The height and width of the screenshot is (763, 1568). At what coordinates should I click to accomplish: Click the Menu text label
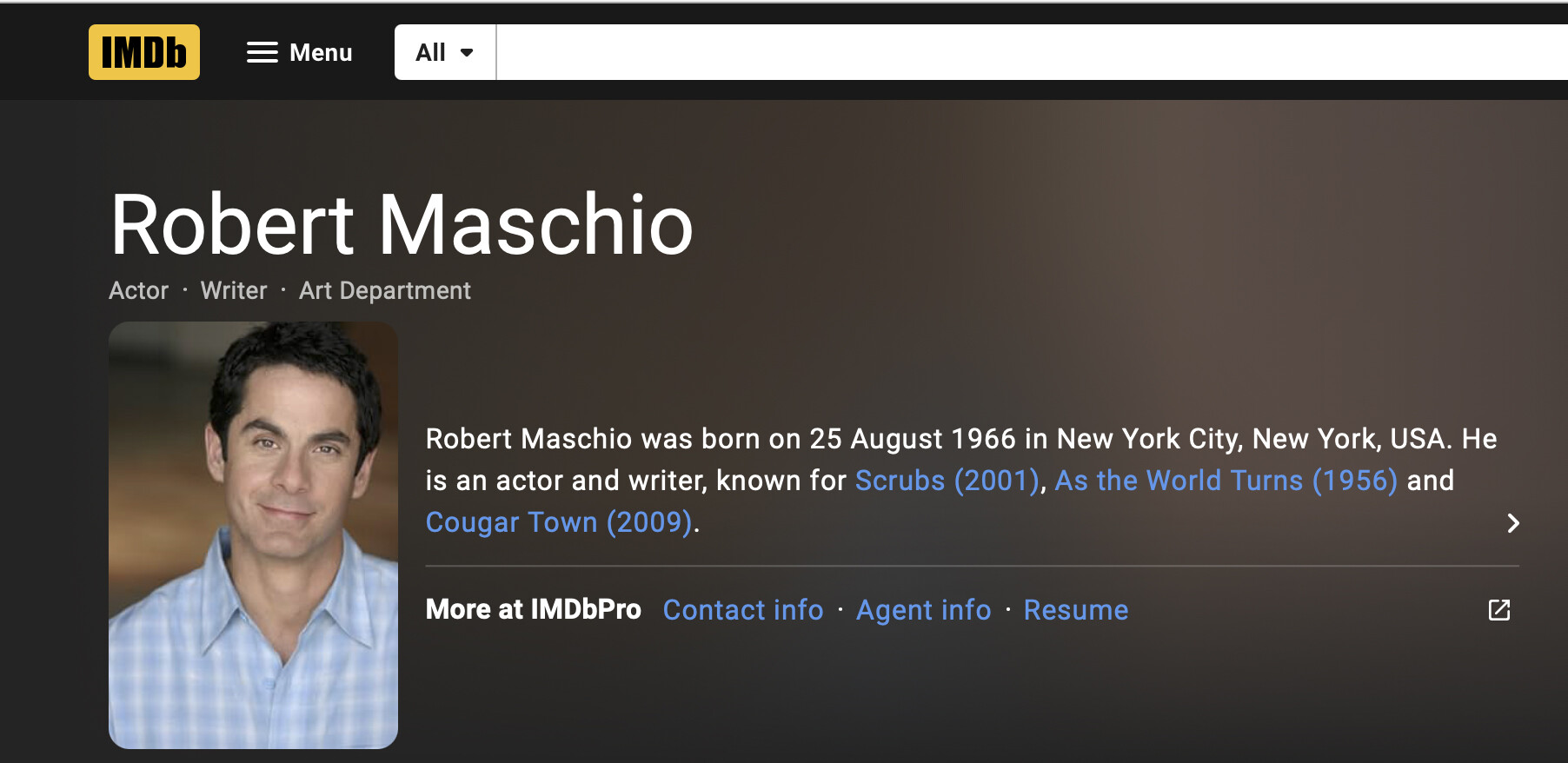tap(321, 52)
